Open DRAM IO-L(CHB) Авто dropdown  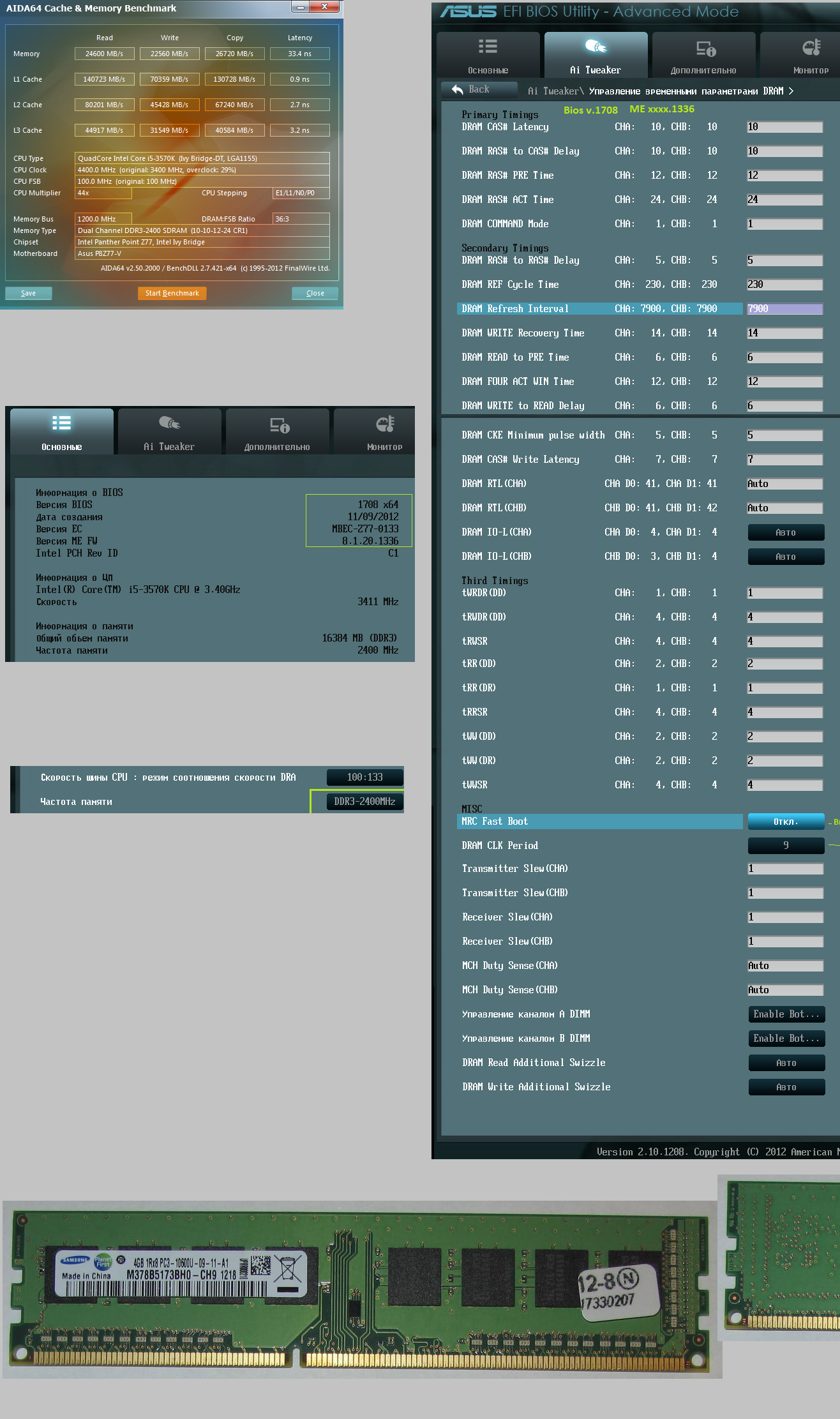(786, 557)
